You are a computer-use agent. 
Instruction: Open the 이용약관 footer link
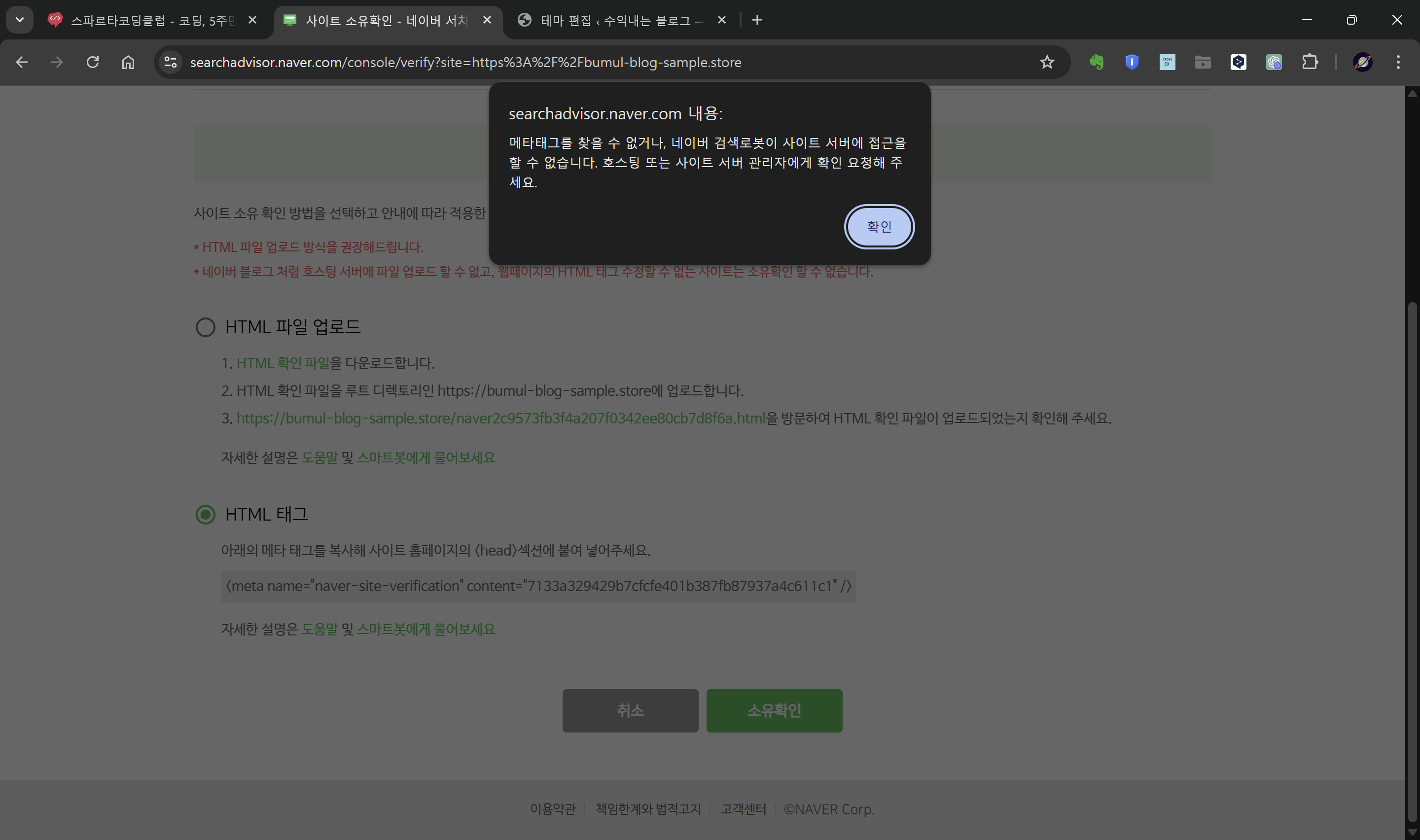(552, 809)
